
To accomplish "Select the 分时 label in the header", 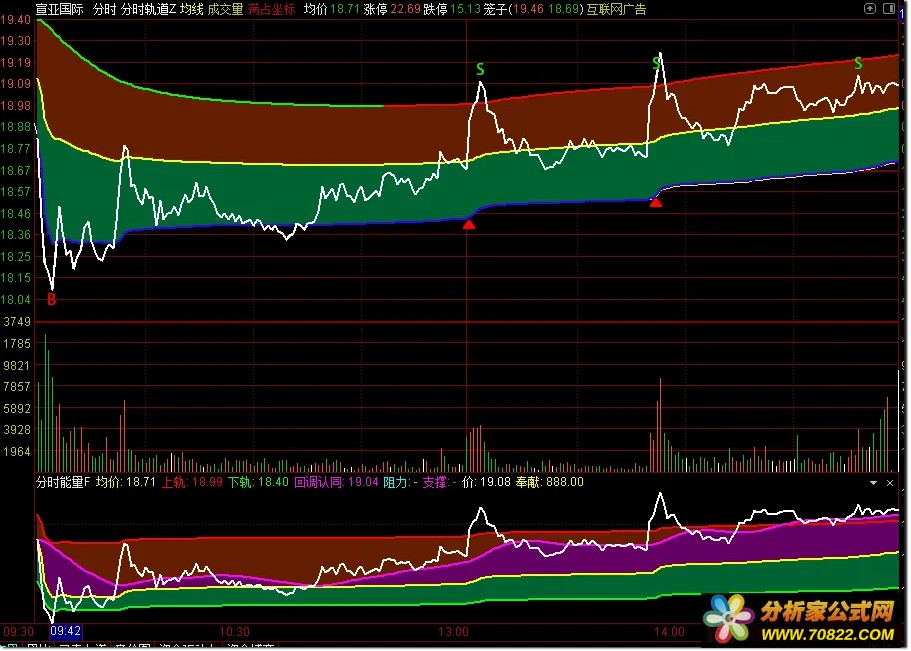I will click(105, 9).
